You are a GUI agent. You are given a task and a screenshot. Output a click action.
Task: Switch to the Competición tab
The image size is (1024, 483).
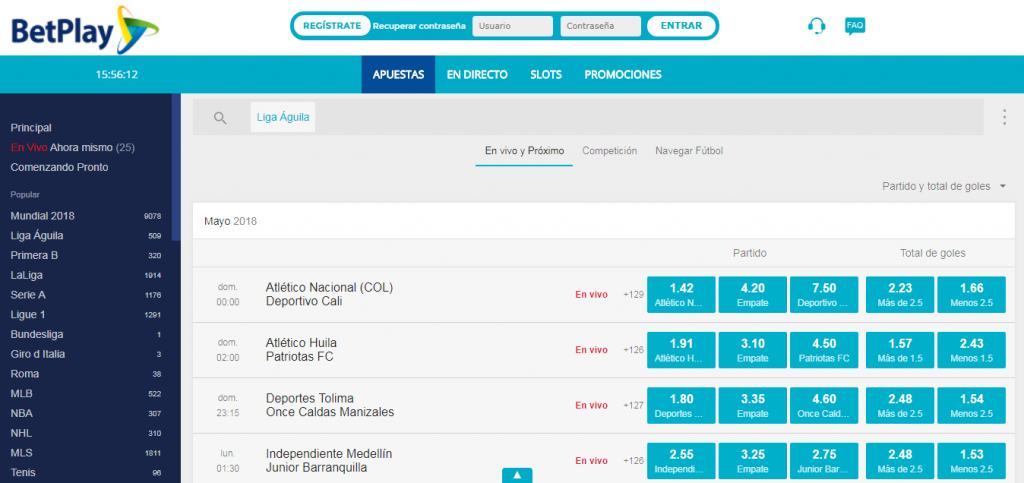coord(609,151)
